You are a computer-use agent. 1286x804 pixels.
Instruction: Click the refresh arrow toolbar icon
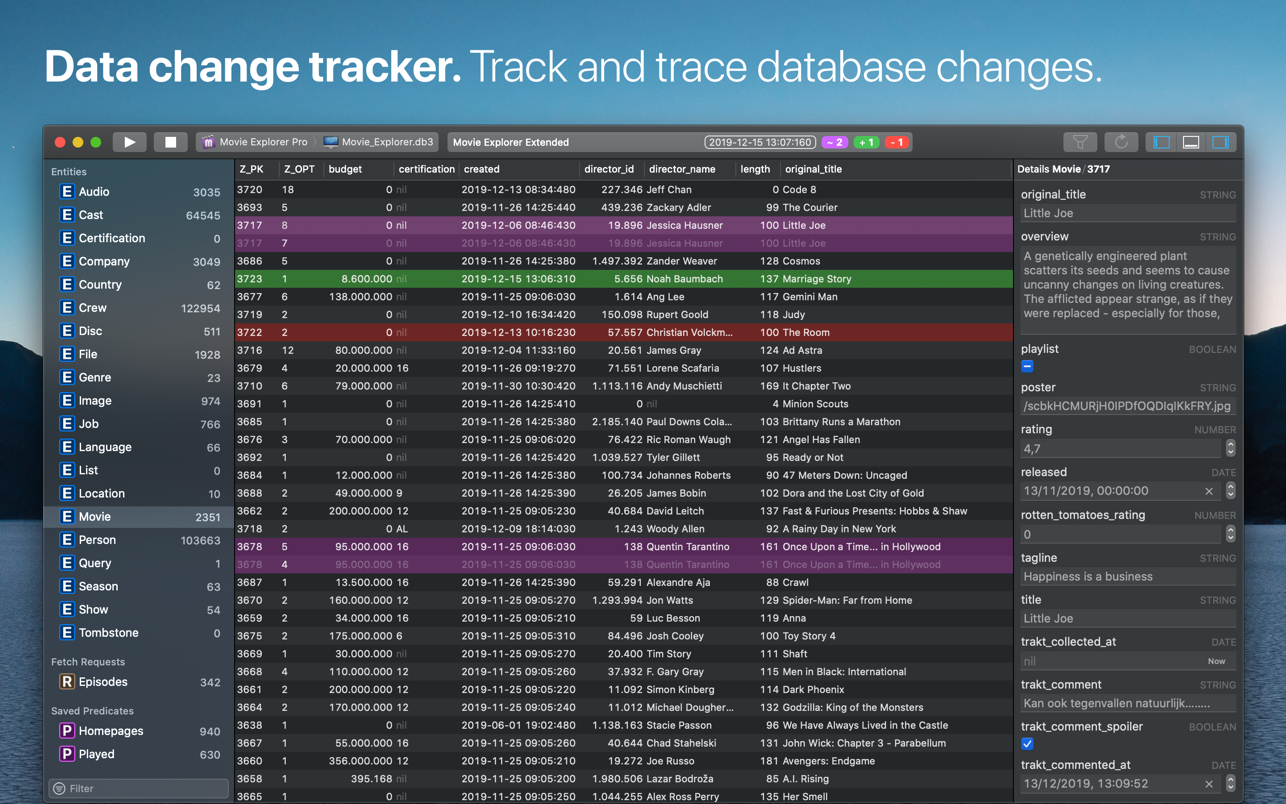(1121, 142)
